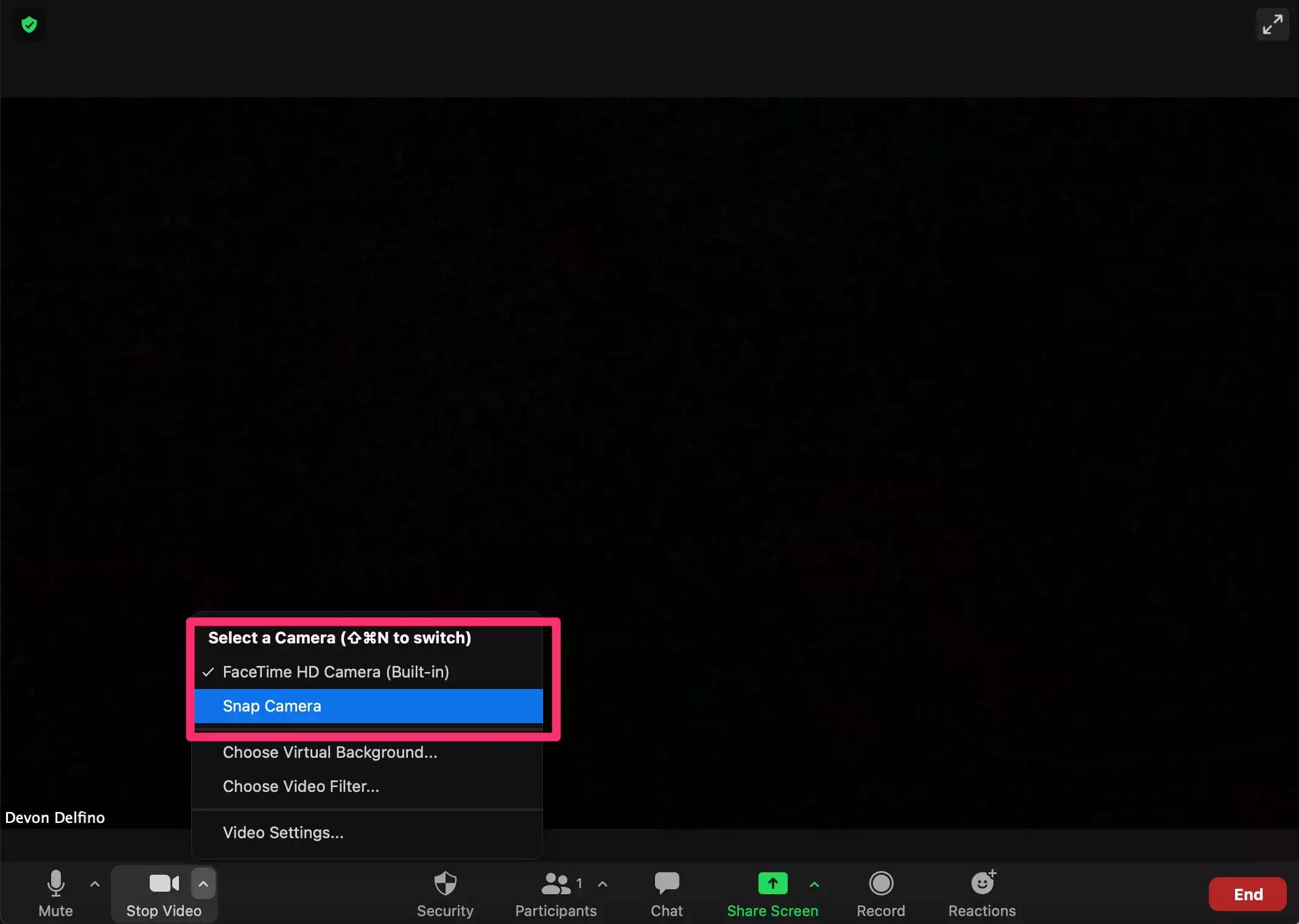Click the green Share Screen icon
Viewport: 1299px width, 924px height.
772,884
